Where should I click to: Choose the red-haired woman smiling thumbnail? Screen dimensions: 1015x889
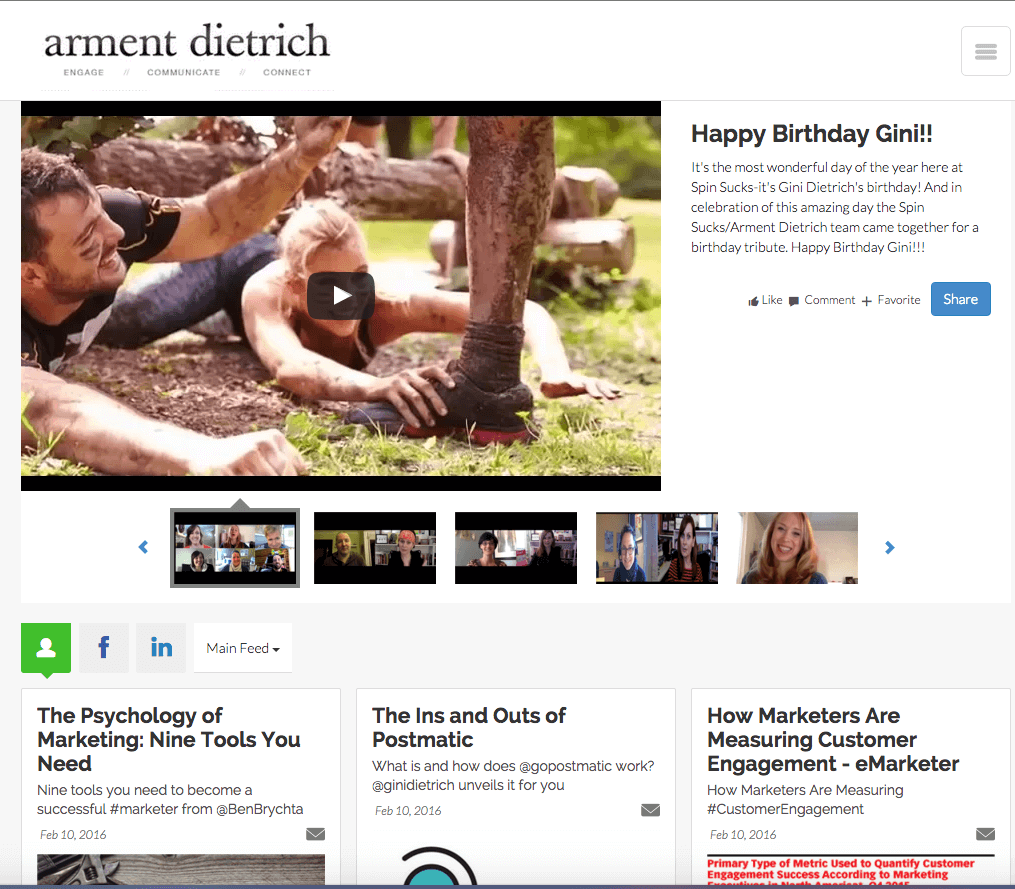(797, 548)
